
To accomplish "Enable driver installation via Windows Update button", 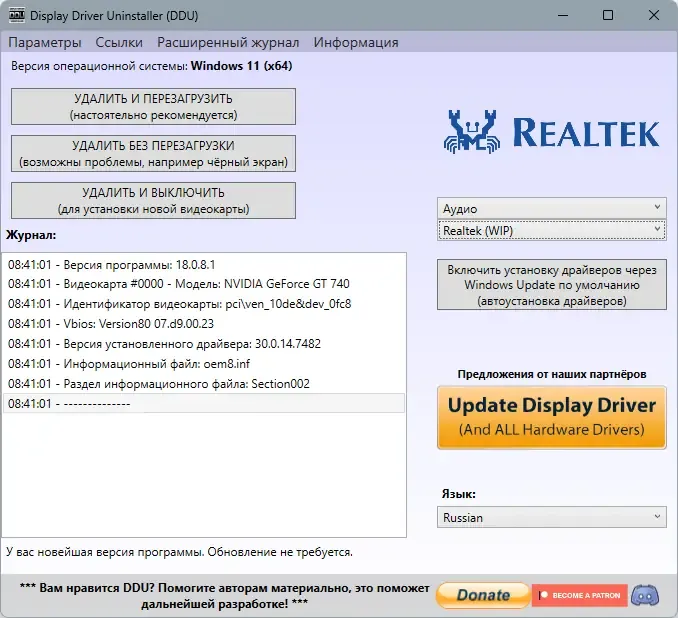I will (551, 285).
